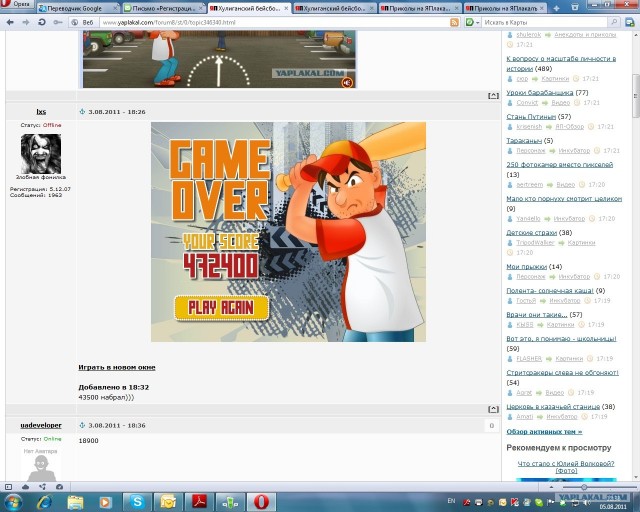
Task: Launch Internet Explorer from the taskbar
Action: click(x=44, y=502)
